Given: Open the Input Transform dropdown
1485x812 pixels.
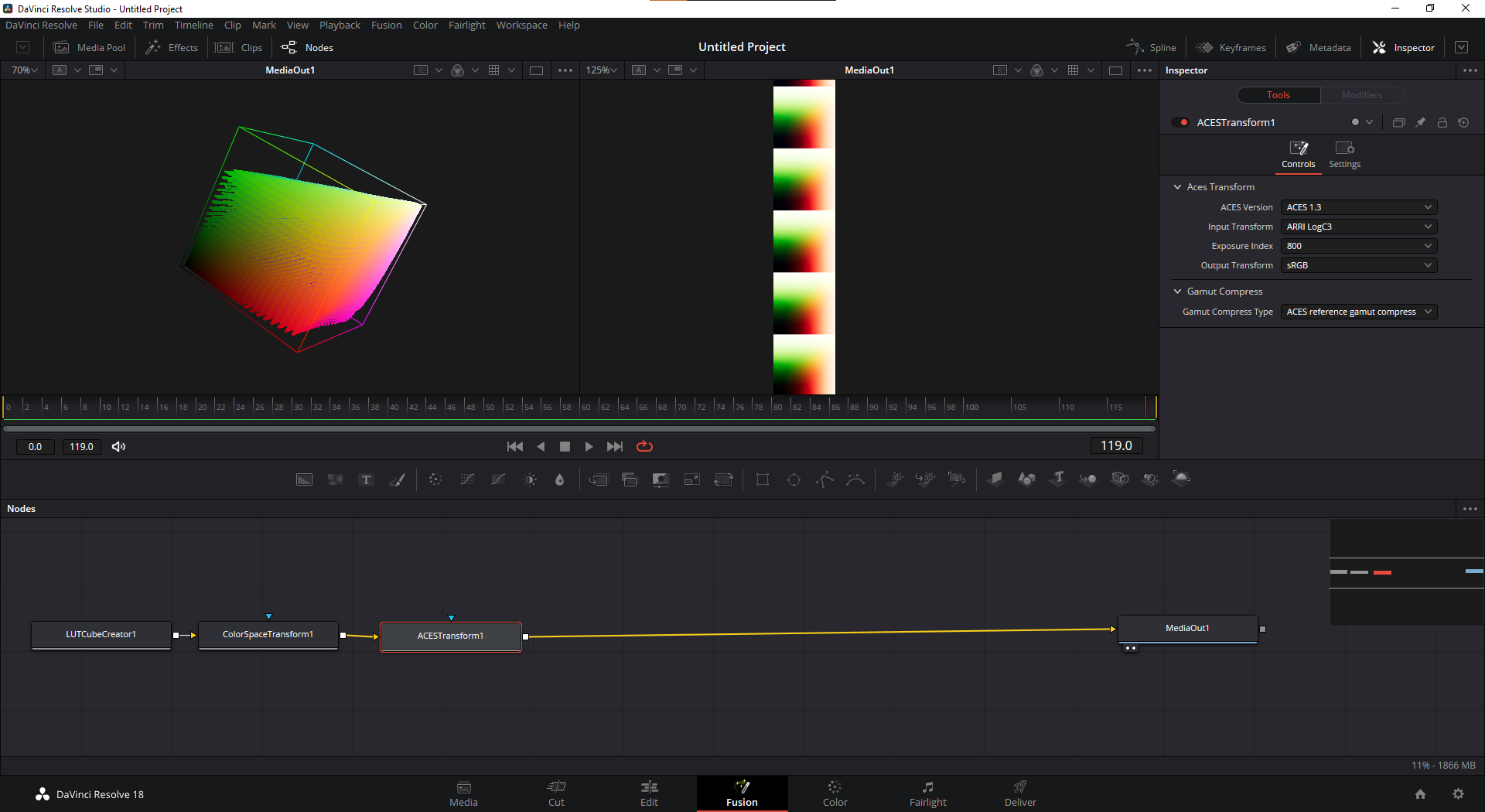Looking at the screenshot, I should (x=1358, y=227).
